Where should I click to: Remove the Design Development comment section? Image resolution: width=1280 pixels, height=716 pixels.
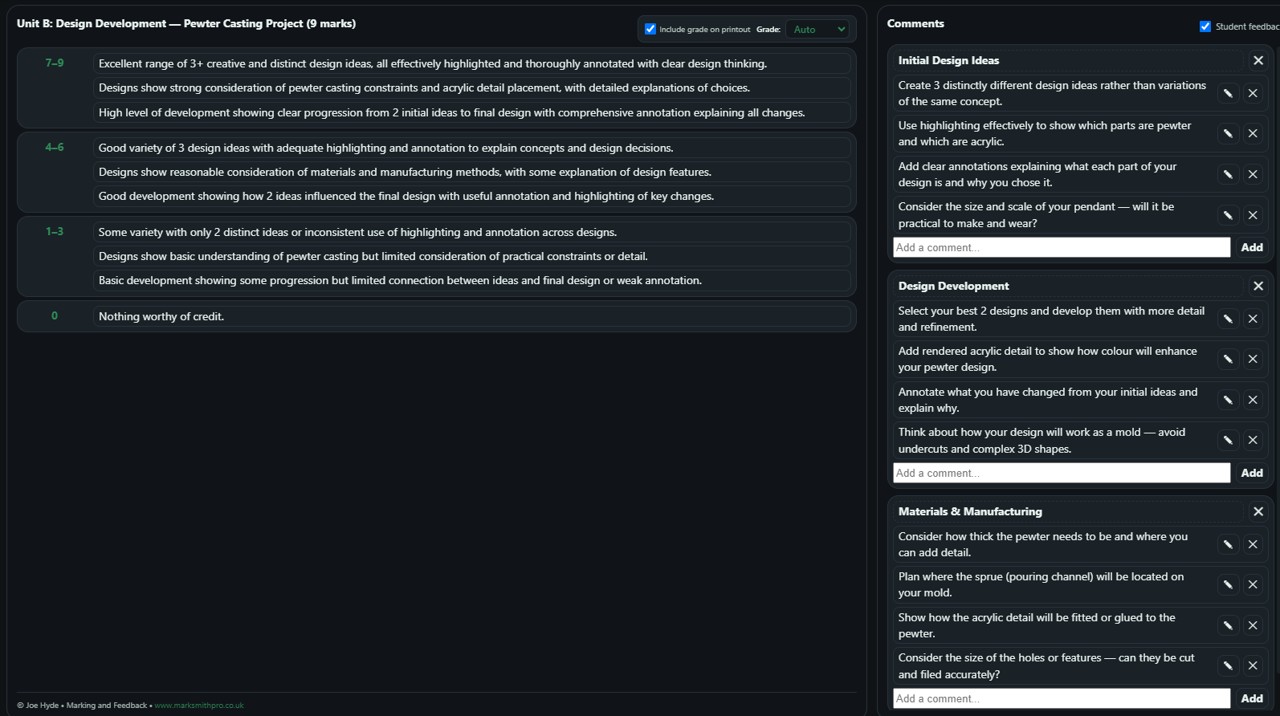coord(1258,286)
